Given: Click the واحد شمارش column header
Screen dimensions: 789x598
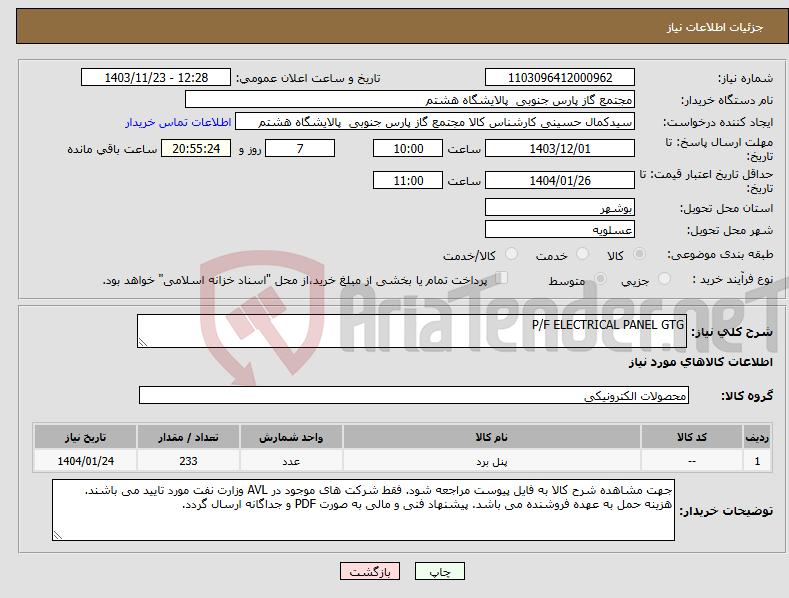Looking at the screenshot, I should coord(291,437).
